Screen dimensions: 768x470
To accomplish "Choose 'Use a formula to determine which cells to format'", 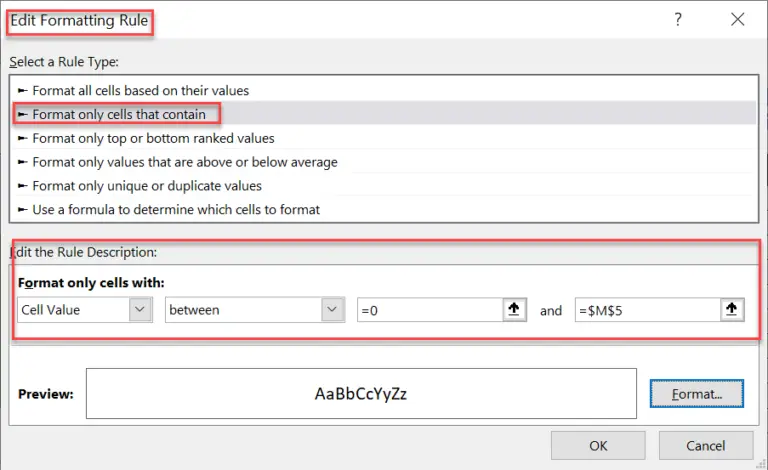I will coord(175,210).
